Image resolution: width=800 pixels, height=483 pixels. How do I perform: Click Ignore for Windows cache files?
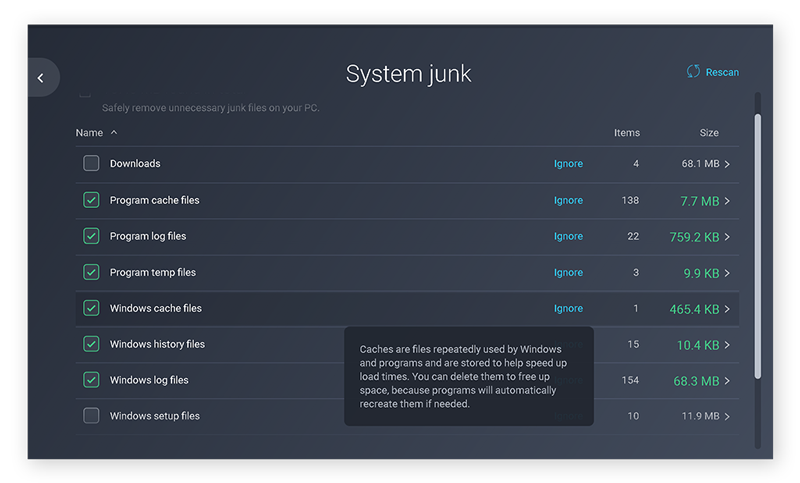[568, 308]
